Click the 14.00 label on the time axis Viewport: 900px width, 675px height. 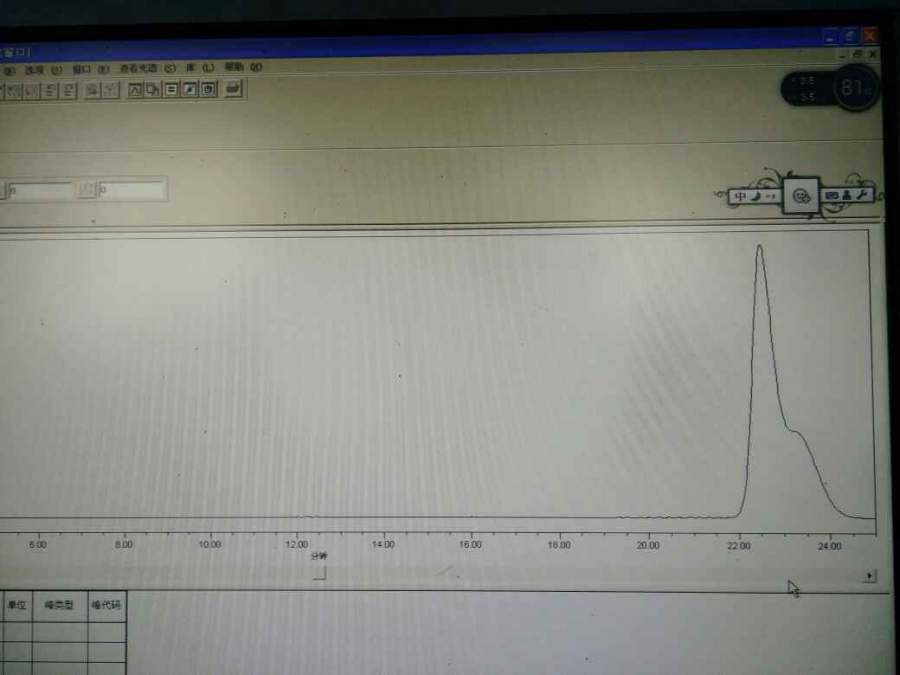[x=383, y=544]
